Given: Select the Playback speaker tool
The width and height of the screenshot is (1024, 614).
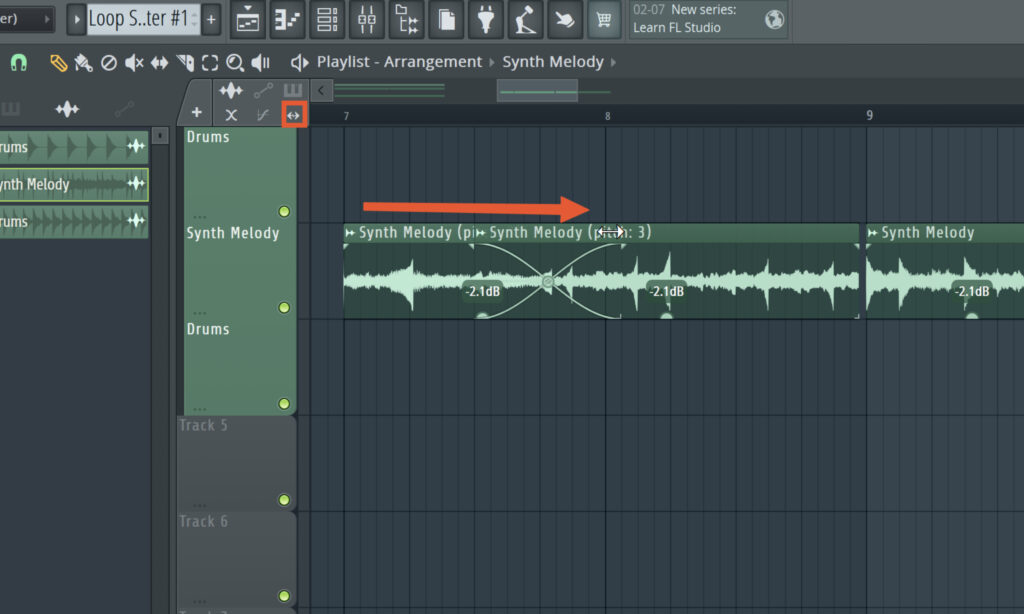Looking at the screenshot, I should [x=261, y=63].
